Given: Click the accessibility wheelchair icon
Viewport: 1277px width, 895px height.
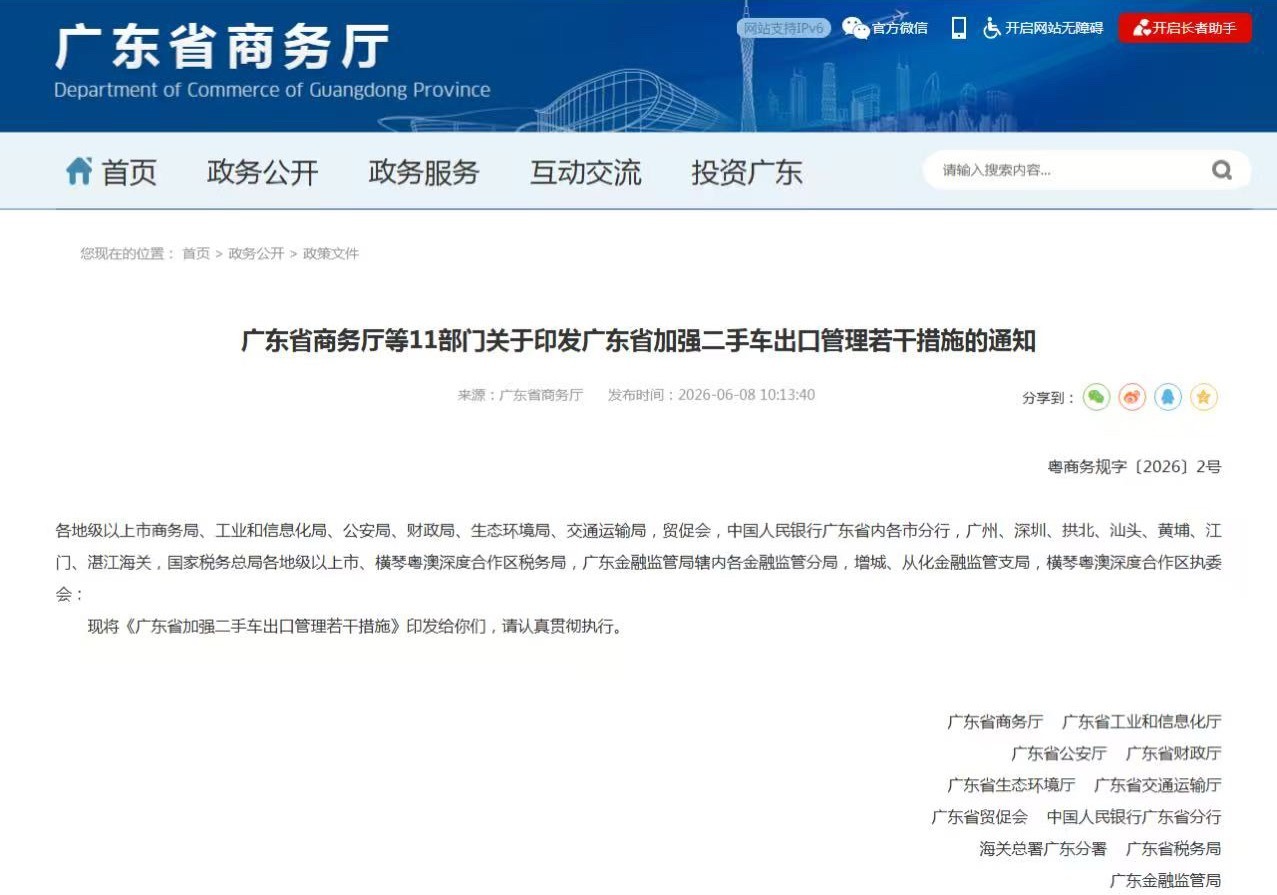Looking at the screenshot, I should coord(991,28).
